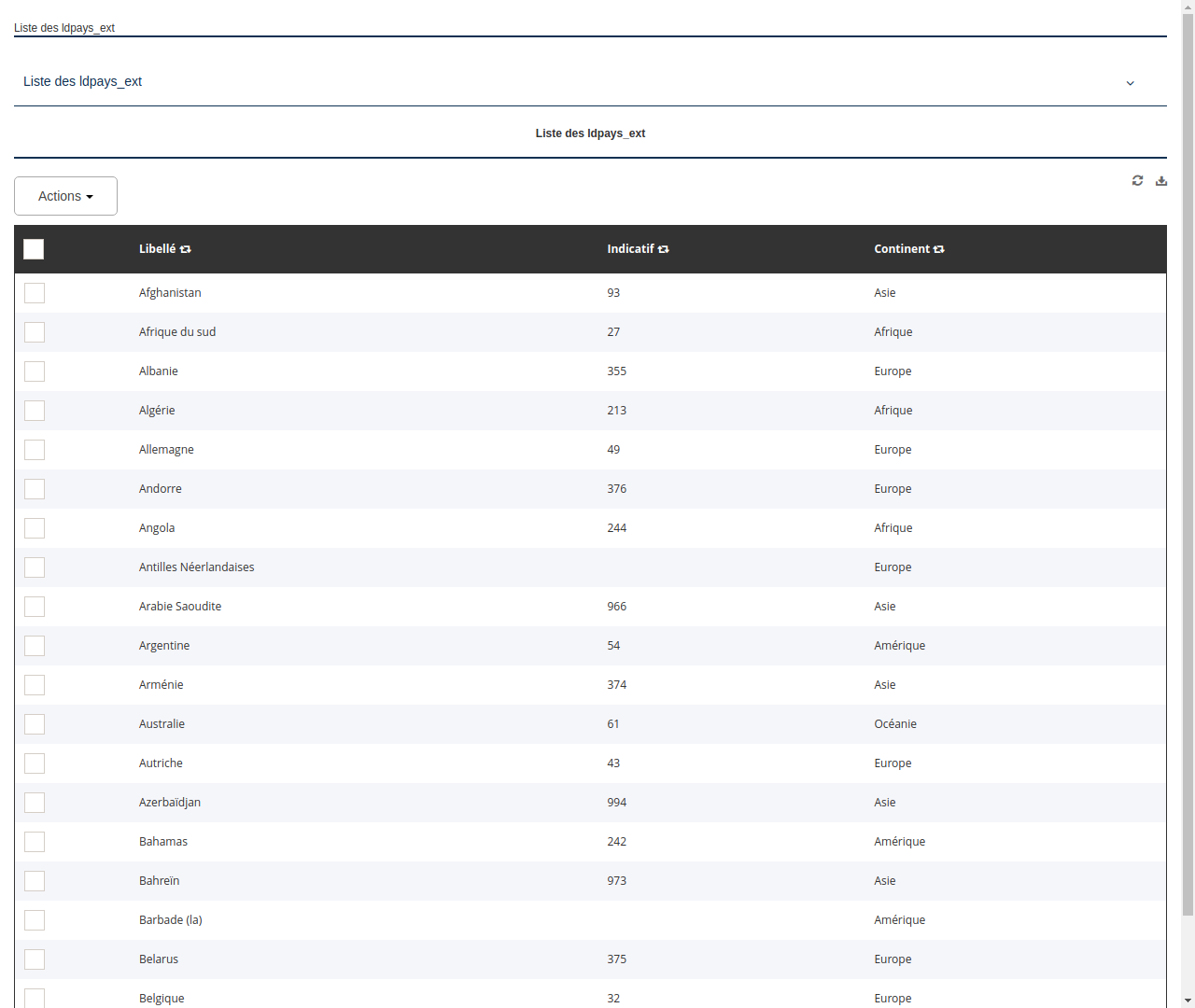Select the Algérie row checkbox
Image resolution: width=1195 pixels, height=1008 pixels.
[34, 410]
